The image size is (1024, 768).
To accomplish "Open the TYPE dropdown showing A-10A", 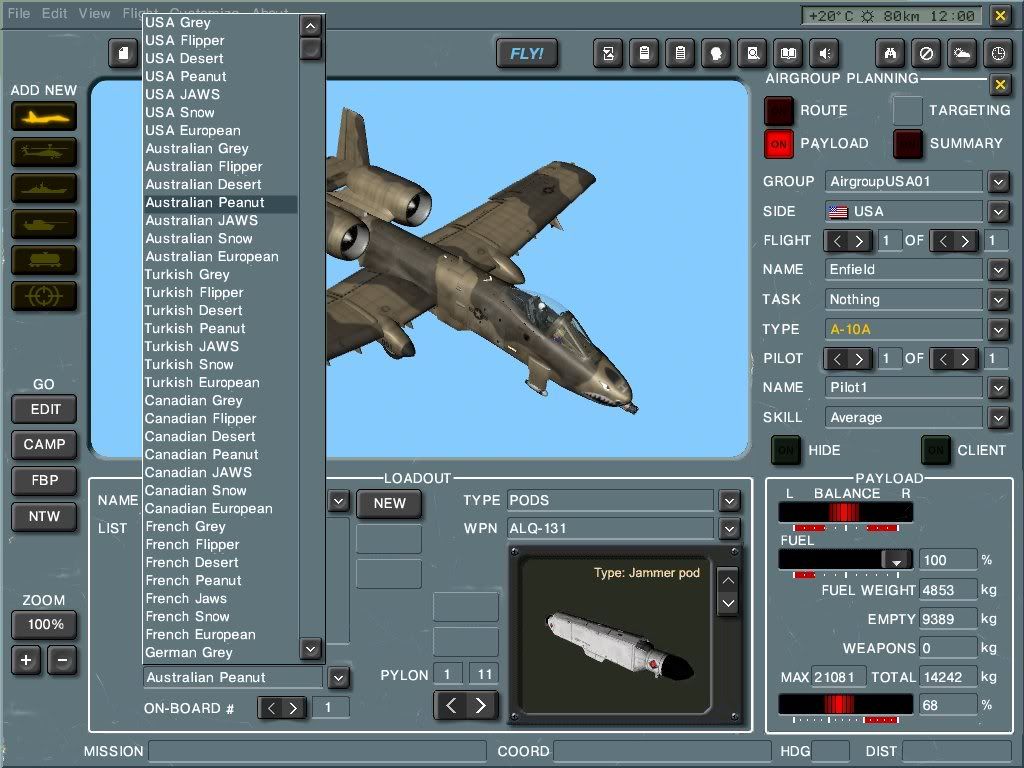I will pos(998,329).
